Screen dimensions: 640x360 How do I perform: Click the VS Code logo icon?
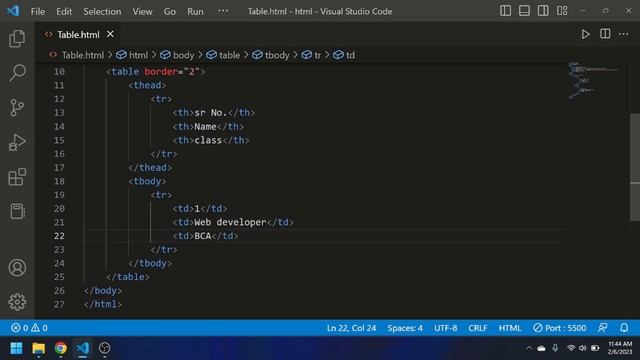(13, 11)
